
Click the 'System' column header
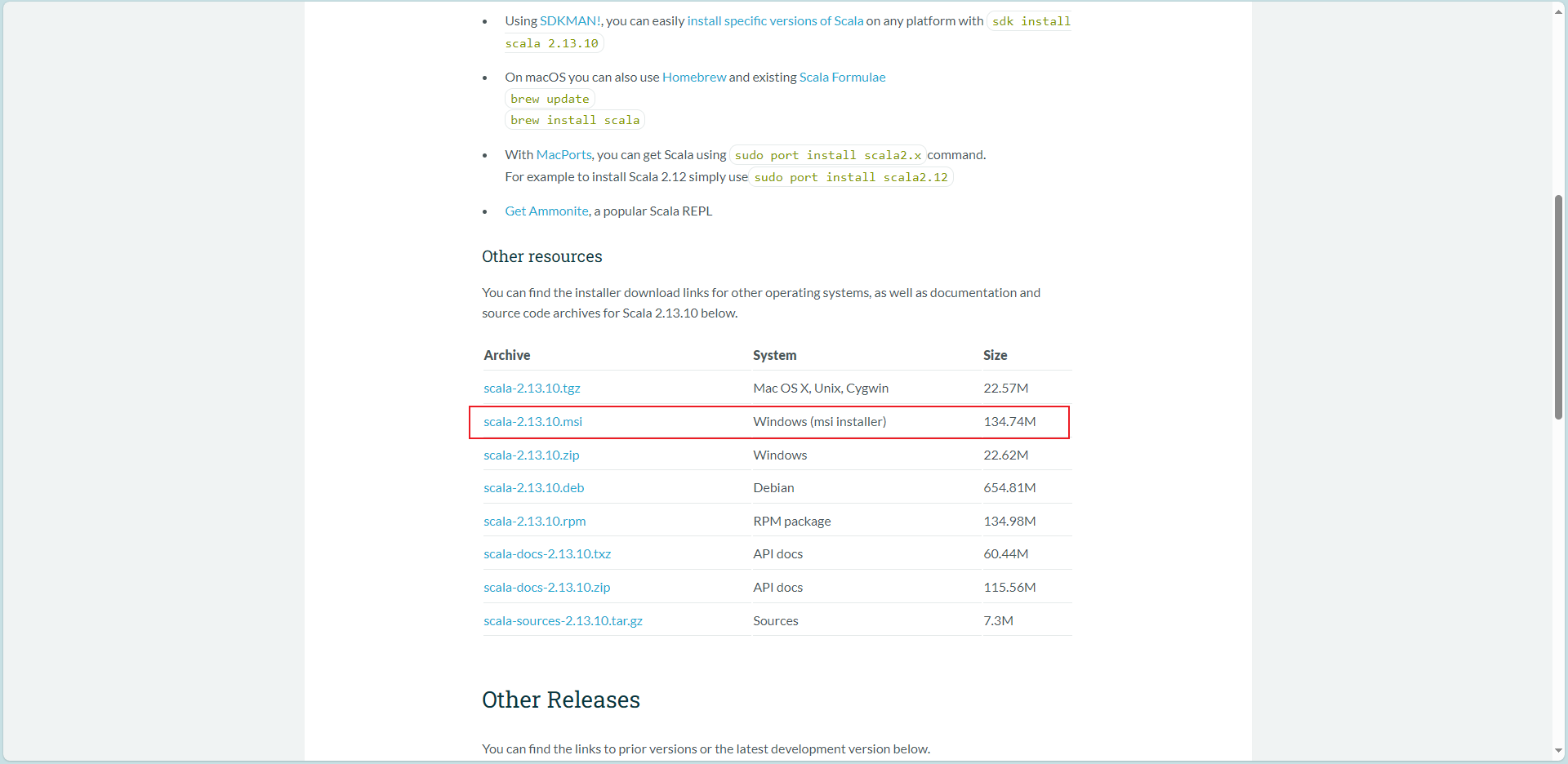point(774,356)
